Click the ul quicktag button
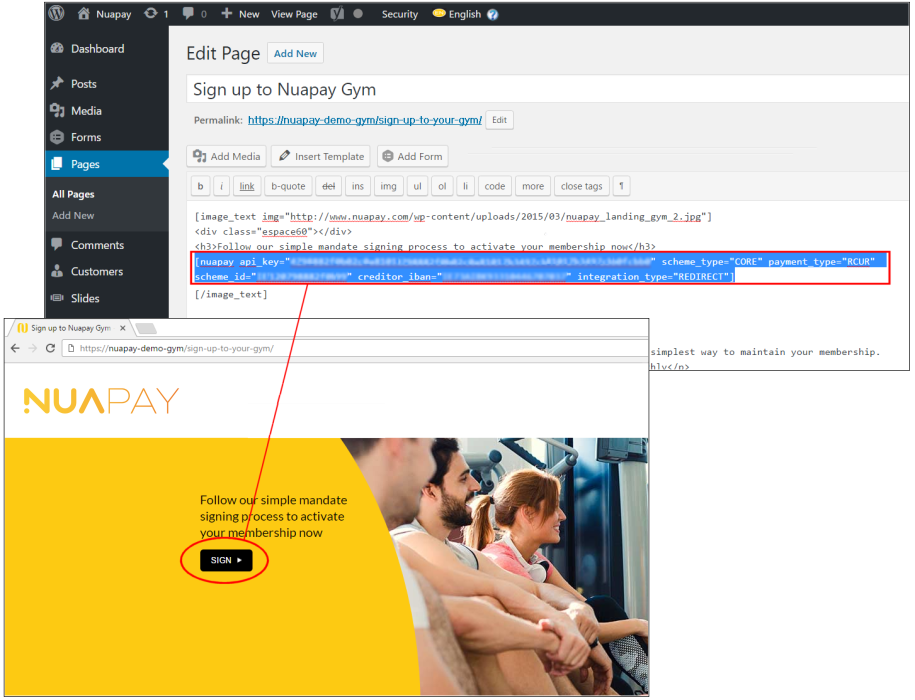Screen dimensions: 915x700 pyautogui.click(x=417, y=186)
